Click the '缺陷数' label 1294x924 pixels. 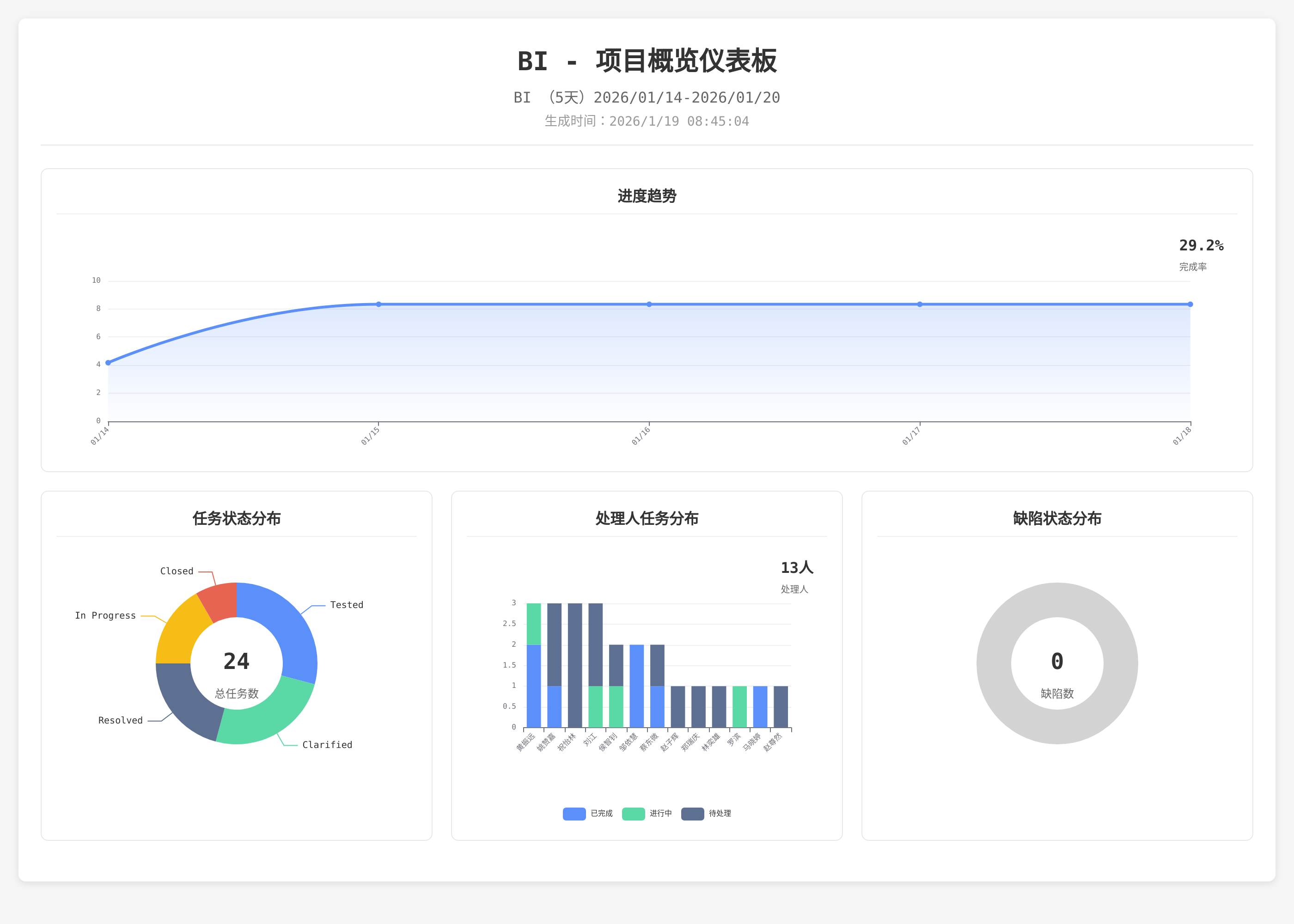click(x=1057, y=693)
